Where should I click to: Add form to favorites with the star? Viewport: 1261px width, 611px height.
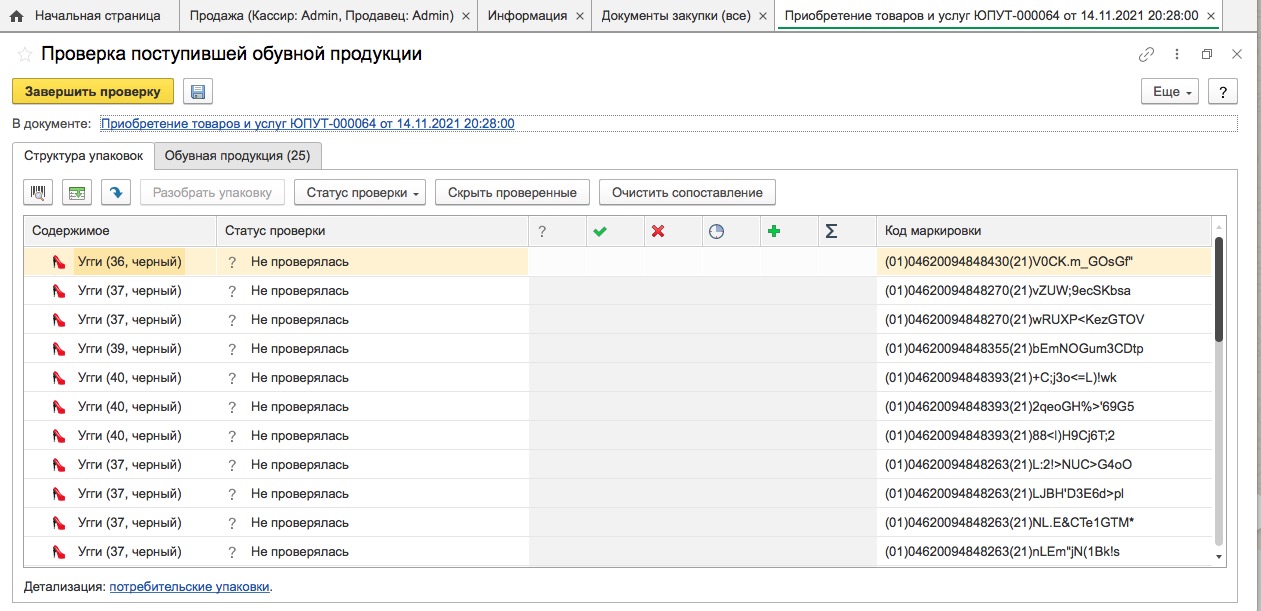25,54
